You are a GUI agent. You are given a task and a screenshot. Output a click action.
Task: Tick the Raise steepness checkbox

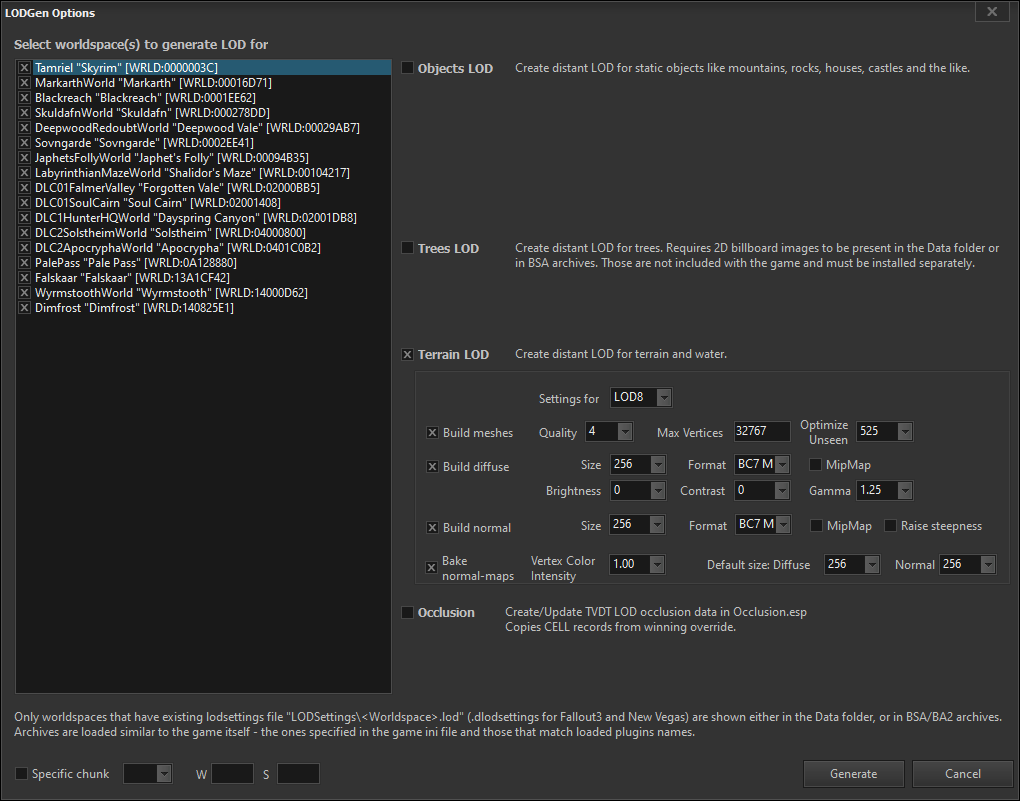[x=891, y=526]
